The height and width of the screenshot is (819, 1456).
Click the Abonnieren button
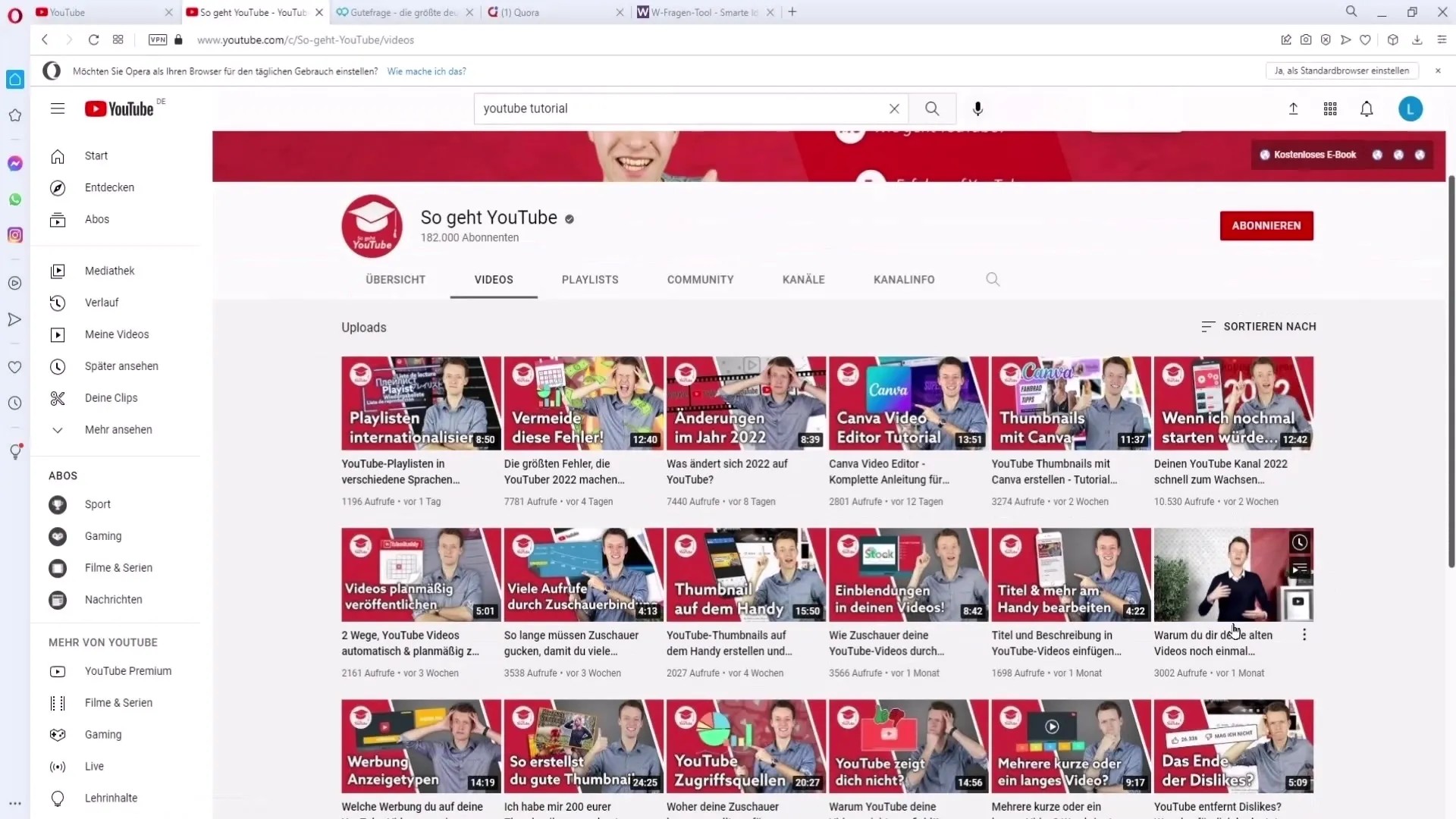tap(1266, 225)
